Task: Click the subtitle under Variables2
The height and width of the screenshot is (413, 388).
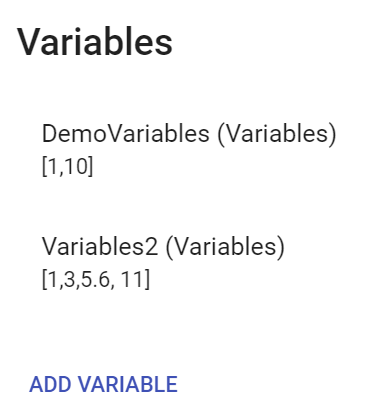Action: coord(96,279)
